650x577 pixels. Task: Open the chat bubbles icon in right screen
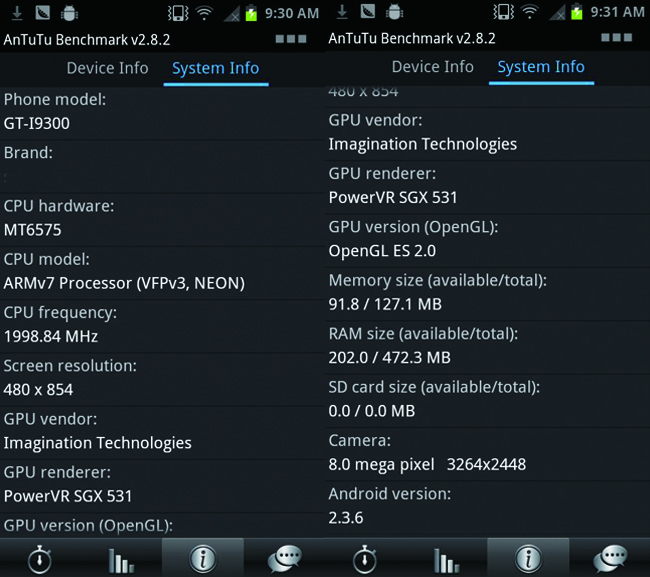(610, 559)
